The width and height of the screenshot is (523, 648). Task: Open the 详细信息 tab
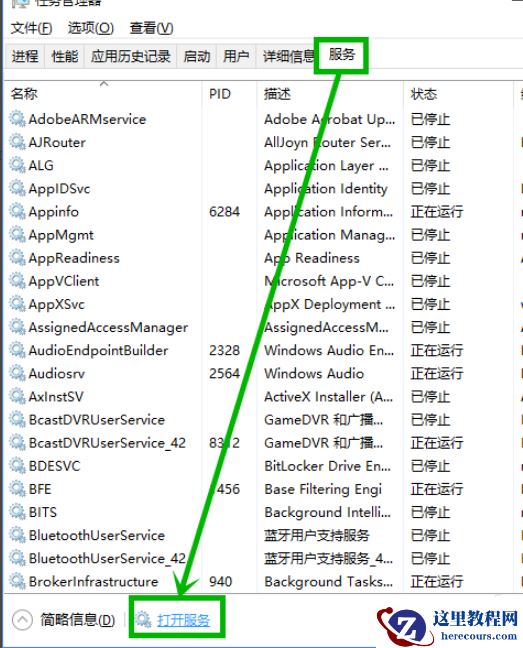[x=288, y=56]
